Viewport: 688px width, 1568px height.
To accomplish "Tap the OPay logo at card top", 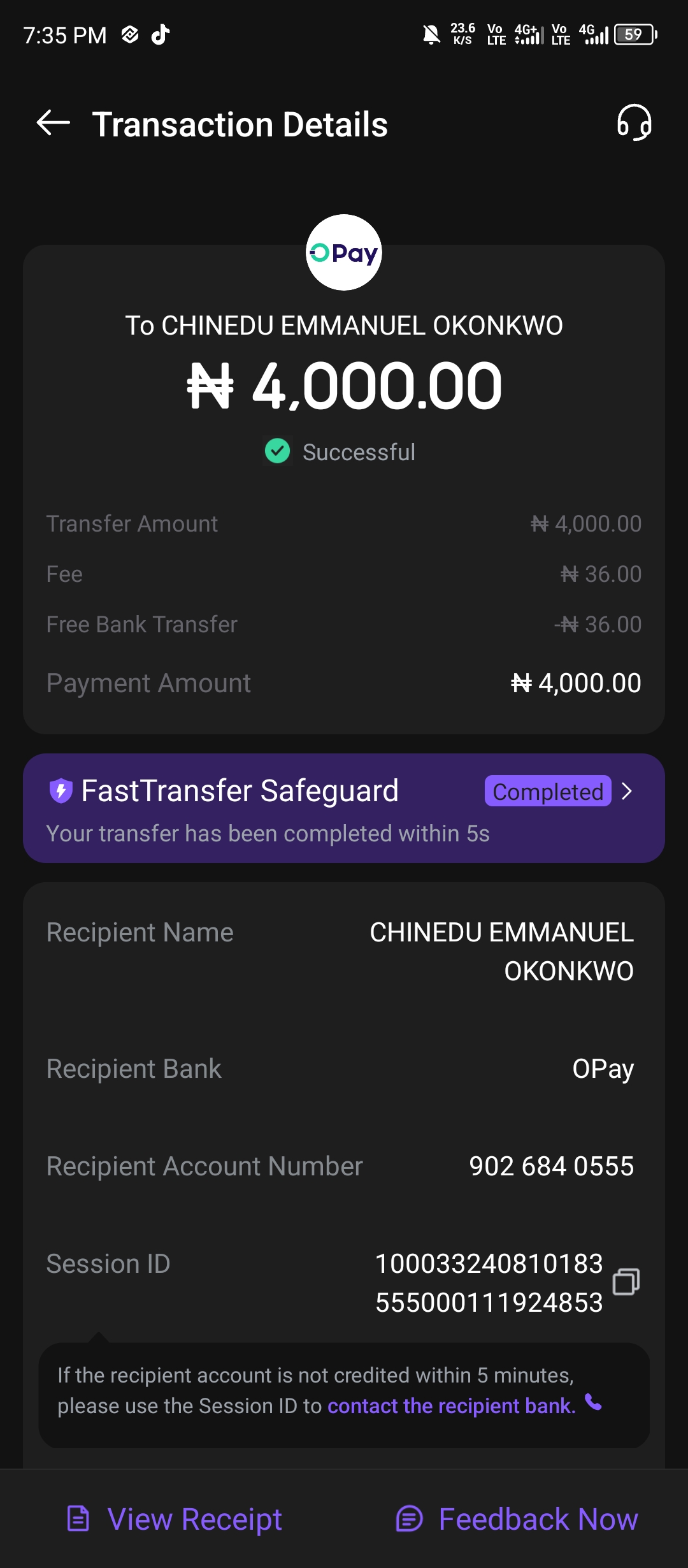I will click(x=344, y=252).
